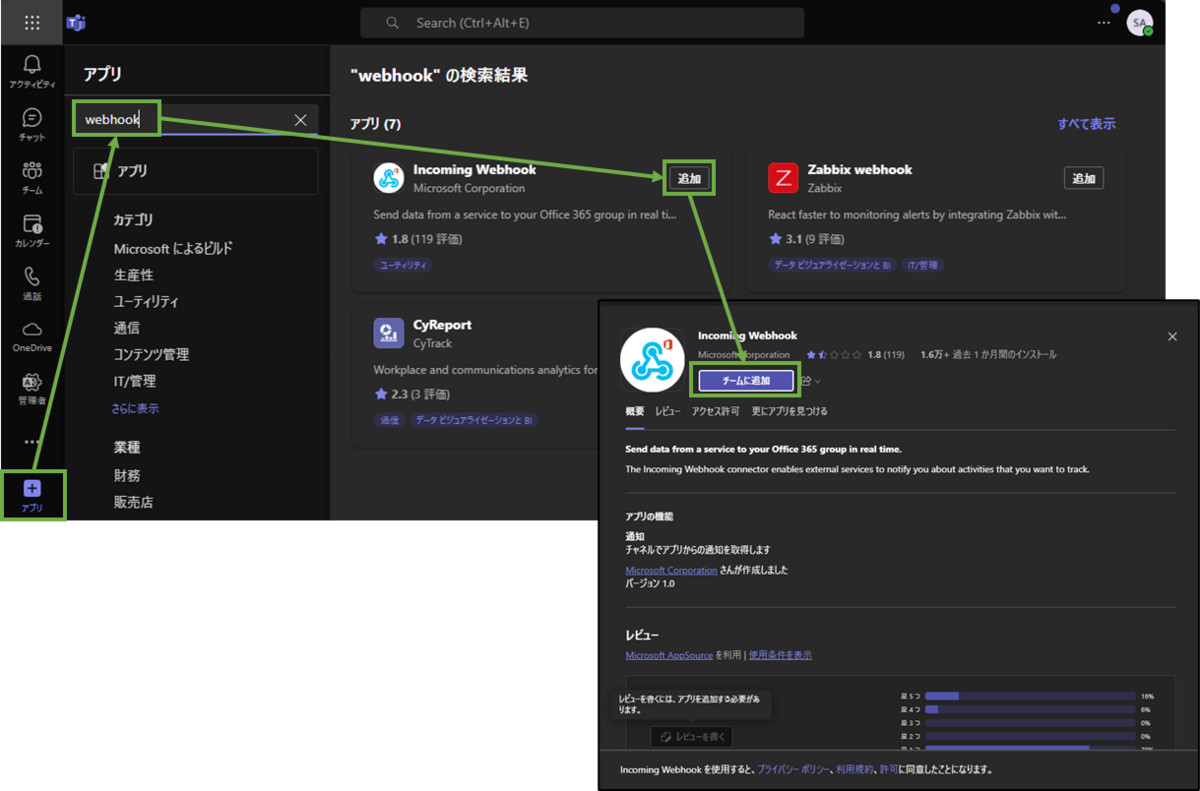The height and width of the screenshot is (791, 1200).
Task: Click CyReport app icon
Action: [388, 333]
